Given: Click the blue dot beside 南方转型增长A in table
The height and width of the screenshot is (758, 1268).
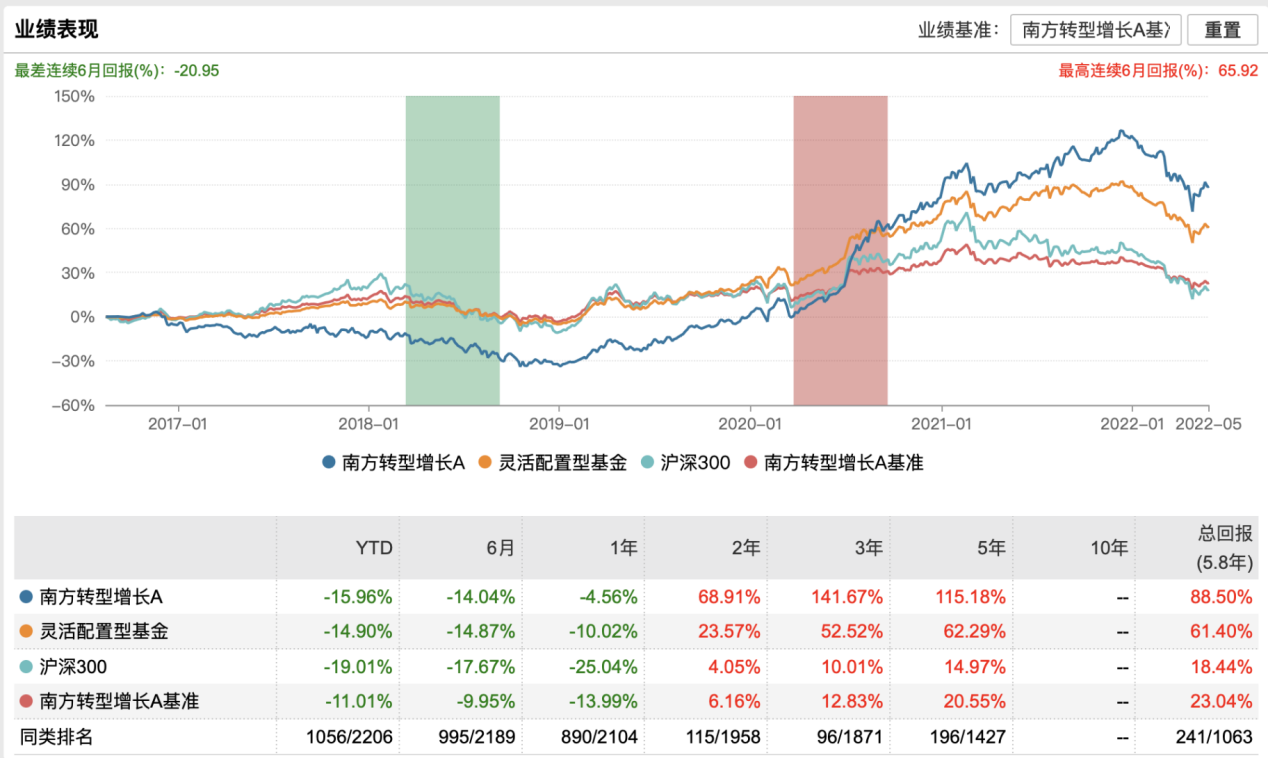Looking at the screenshot, I should coord(26,597).
